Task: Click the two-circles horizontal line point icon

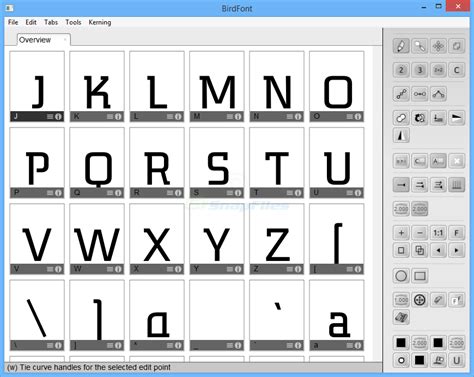Action: point(420,94)
